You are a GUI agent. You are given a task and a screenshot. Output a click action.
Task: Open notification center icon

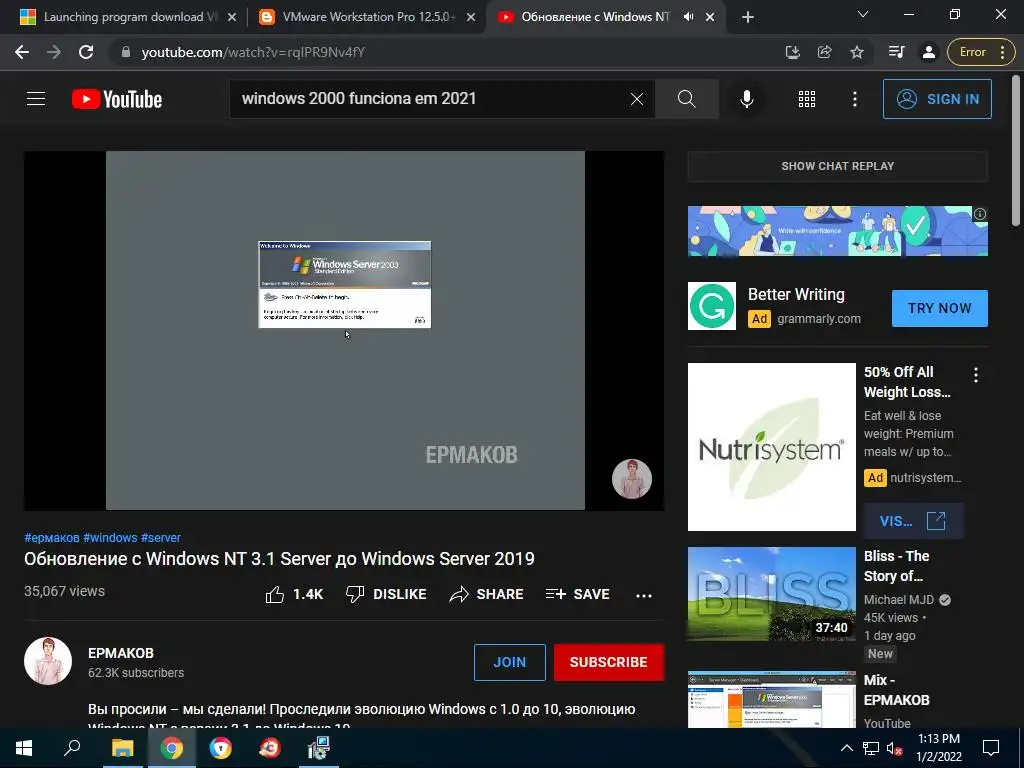pyautogui.click(x=991, y=748)
